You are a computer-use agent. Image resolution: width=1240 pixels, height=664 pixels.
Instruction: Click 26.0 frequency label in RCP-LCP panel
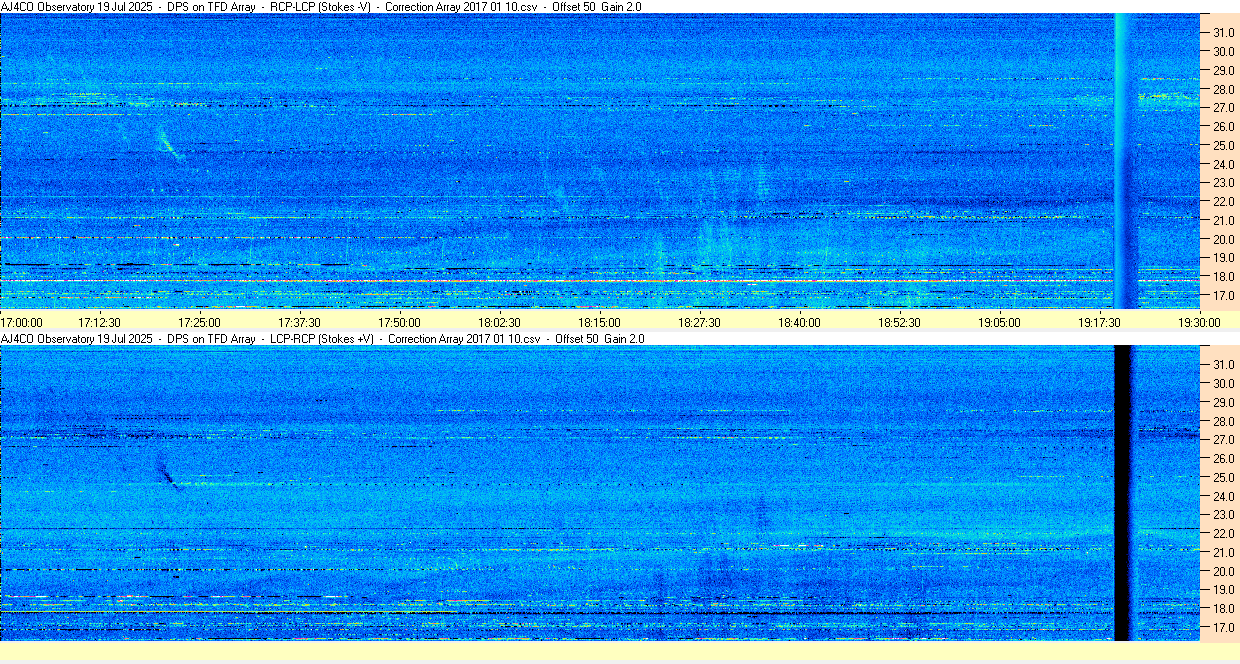pos(1224,127)
